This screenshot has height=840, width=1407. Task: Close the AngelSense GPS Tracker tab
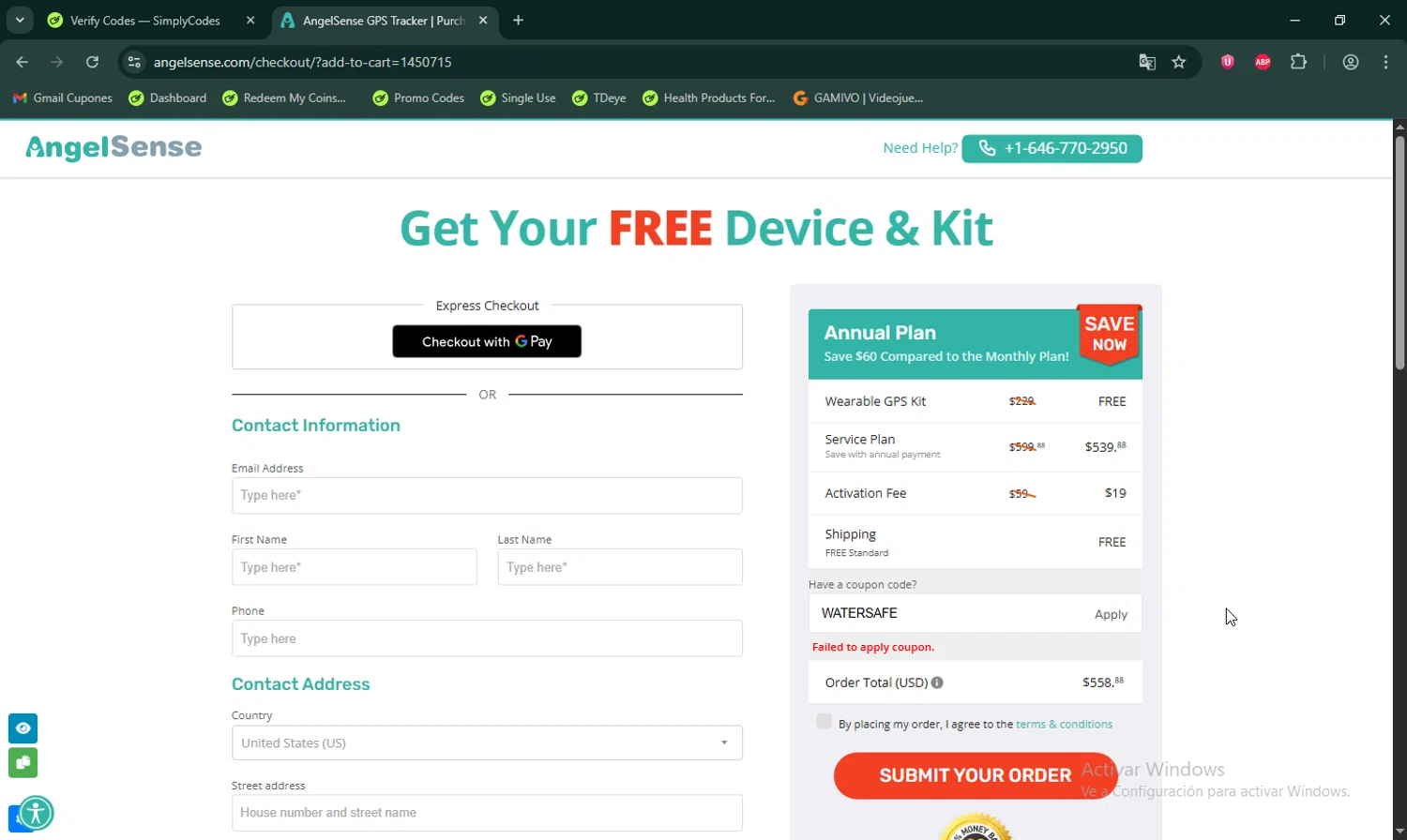coord(483,20)
